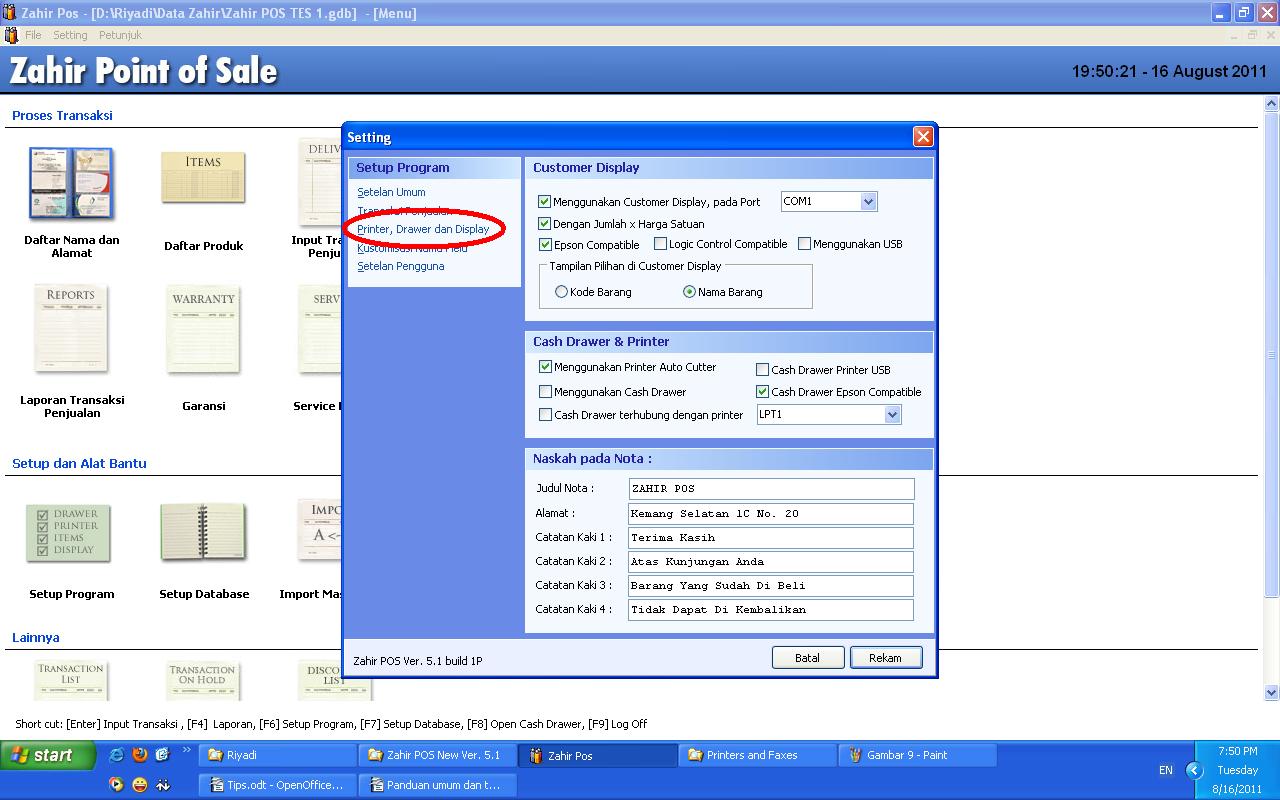This screenshot has height=800, width=1280.
Task: Click the main window scrollbar down arrow
Action: coord(1272,692)
